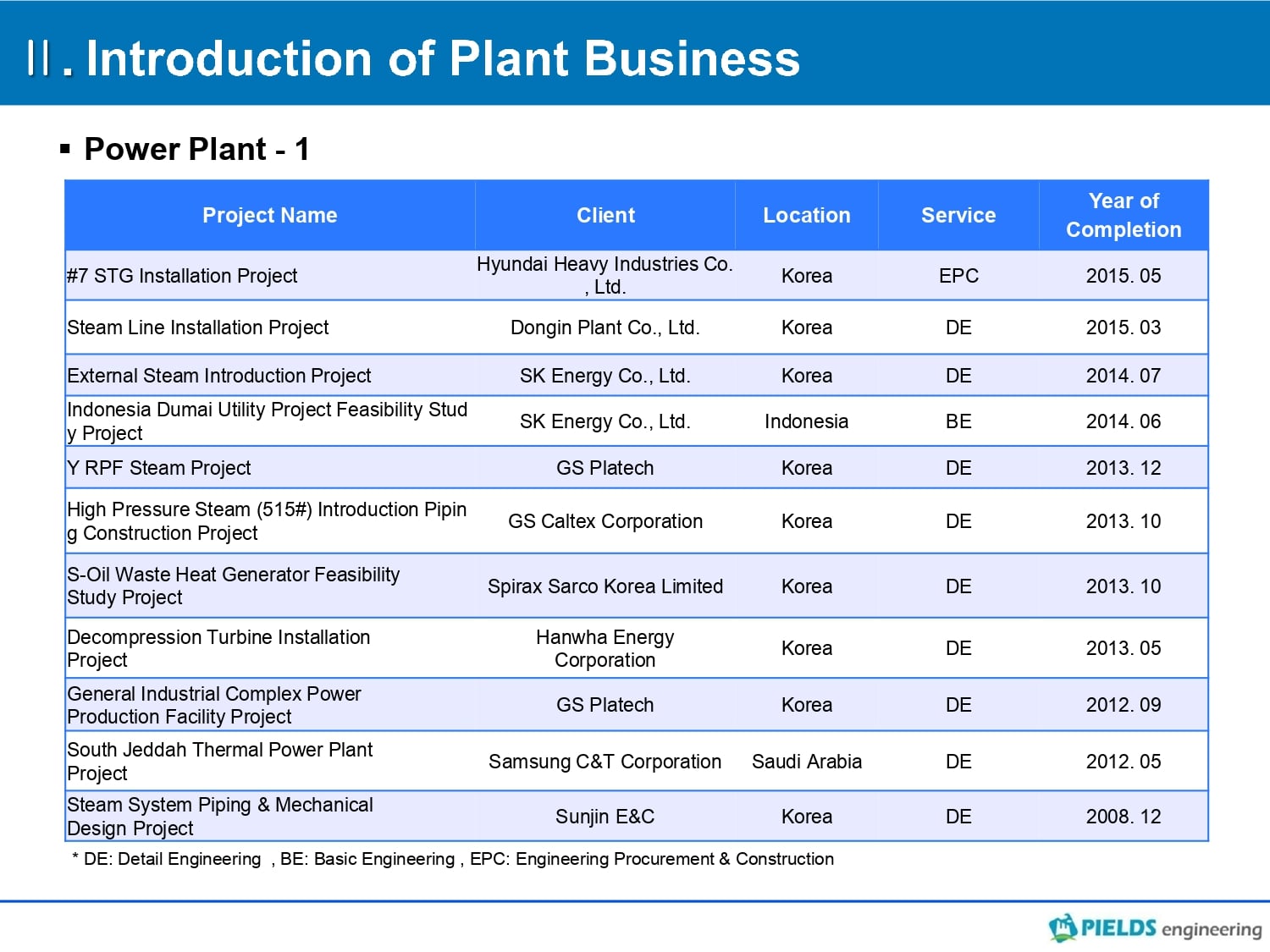Click the 'Project Name' column header
Viewport: 1270px width, 952px height.
(270, 215)
